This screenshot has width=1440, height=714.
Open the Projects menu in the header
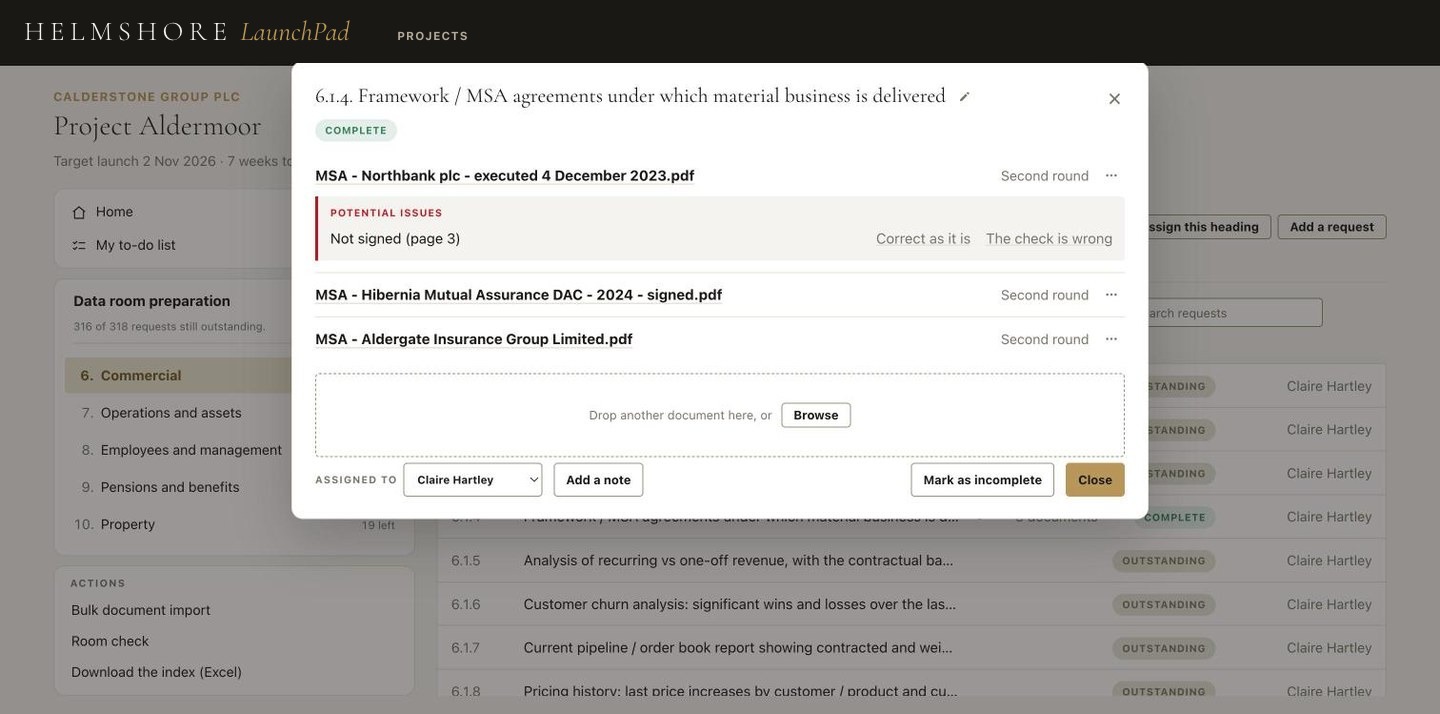[x=433, y=36]
